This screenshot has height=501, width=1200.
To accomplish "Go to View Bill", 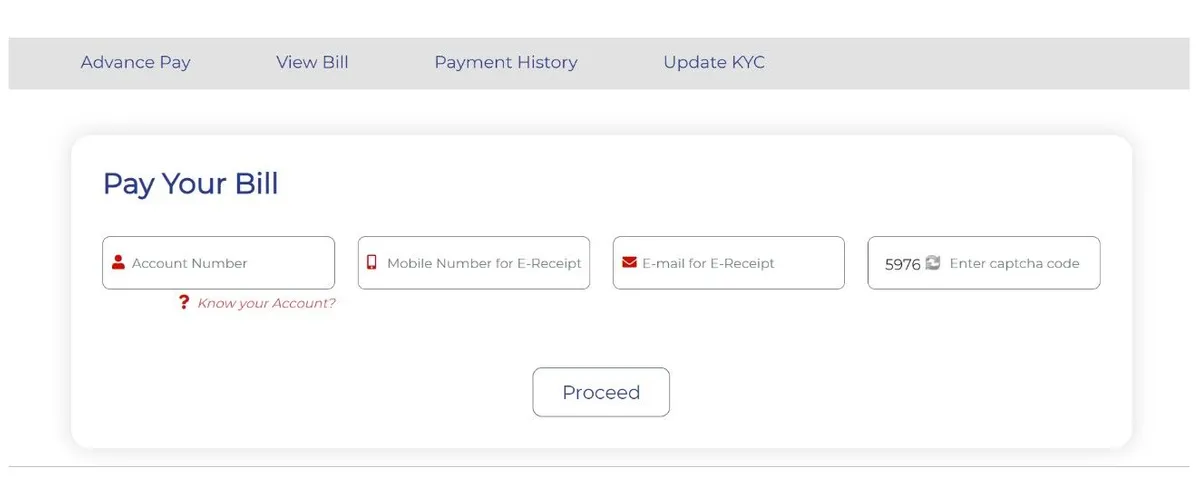I will click(312, 62).
